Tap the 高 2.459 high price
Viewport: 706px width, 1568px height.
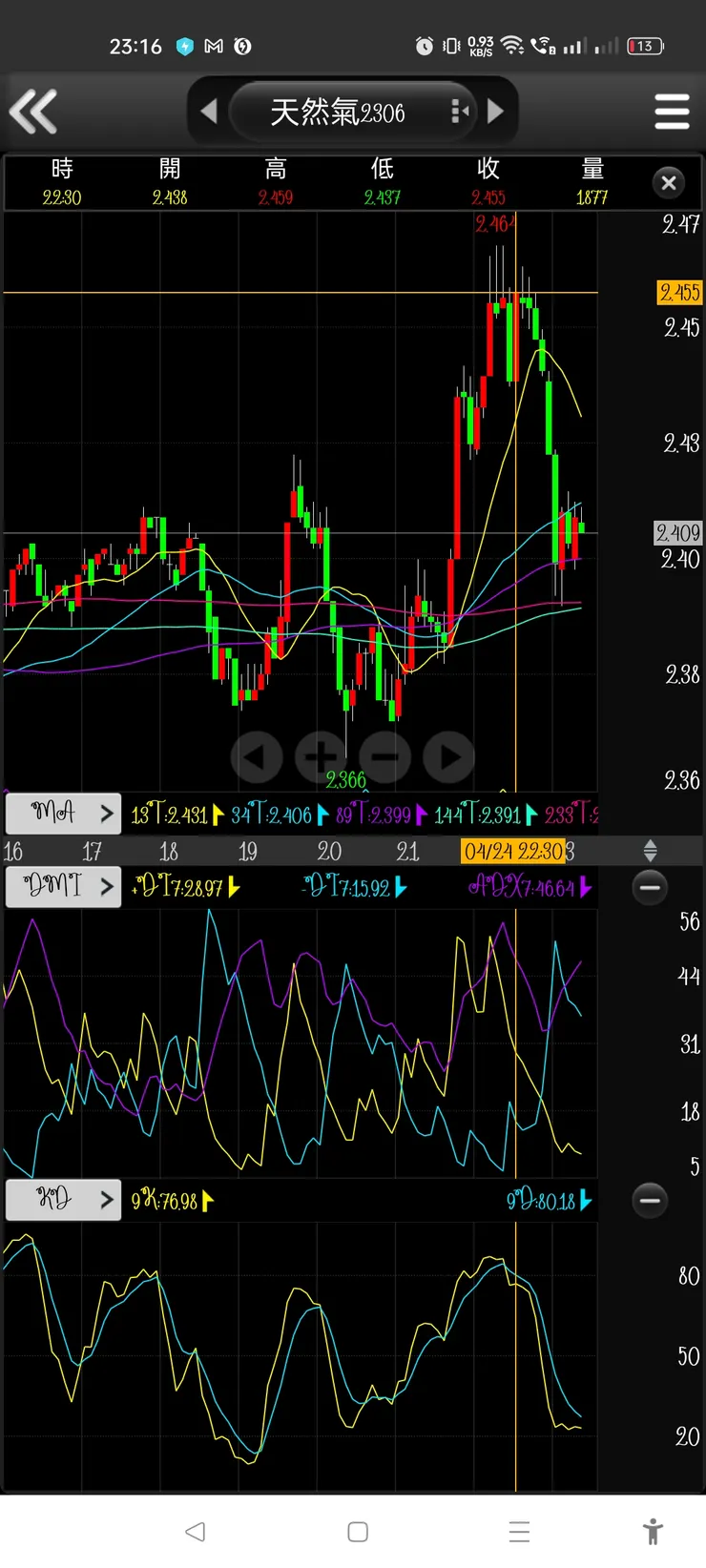pos(276,182)
